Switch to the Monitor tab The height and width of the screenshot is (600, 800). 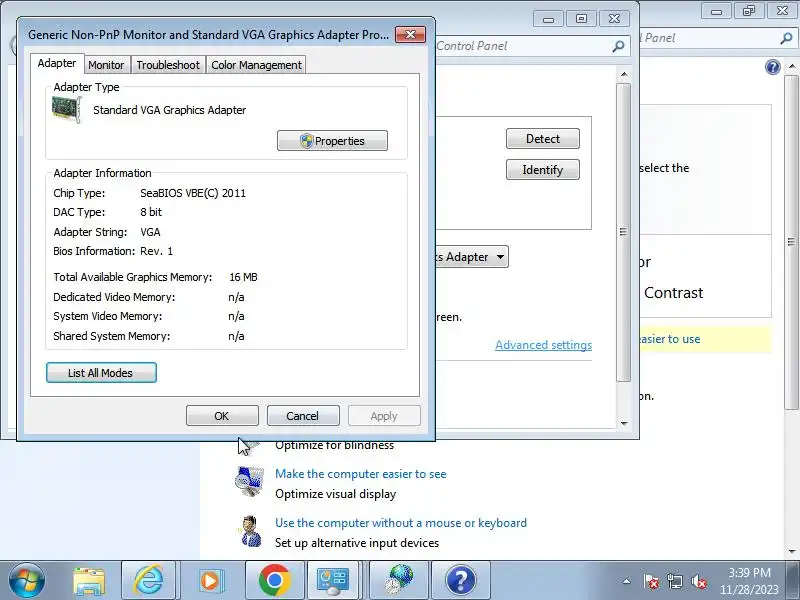coord(106,65)
